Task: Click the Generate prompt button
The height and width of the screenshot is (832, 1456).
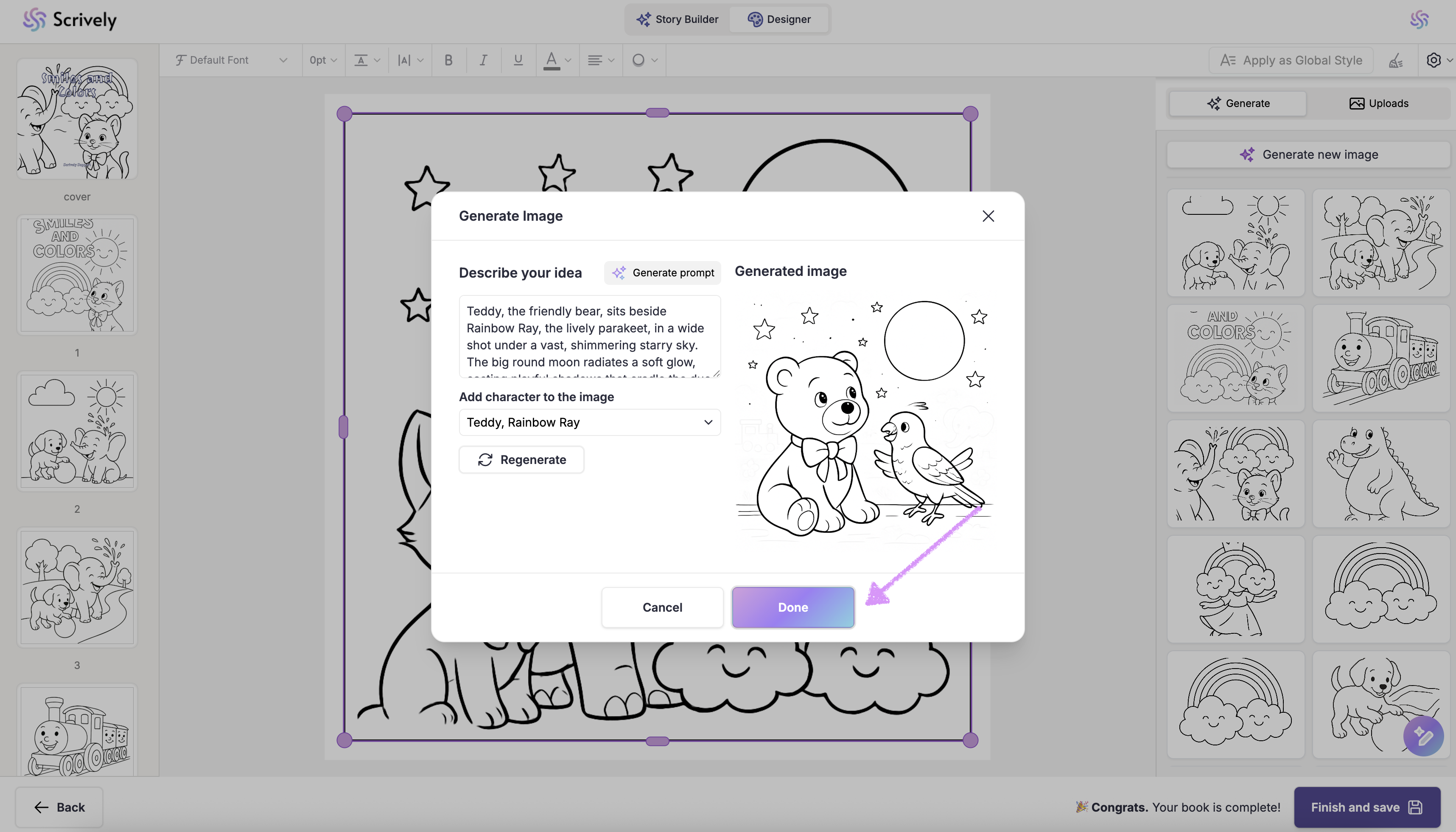Action: click(x=662, y=273)
